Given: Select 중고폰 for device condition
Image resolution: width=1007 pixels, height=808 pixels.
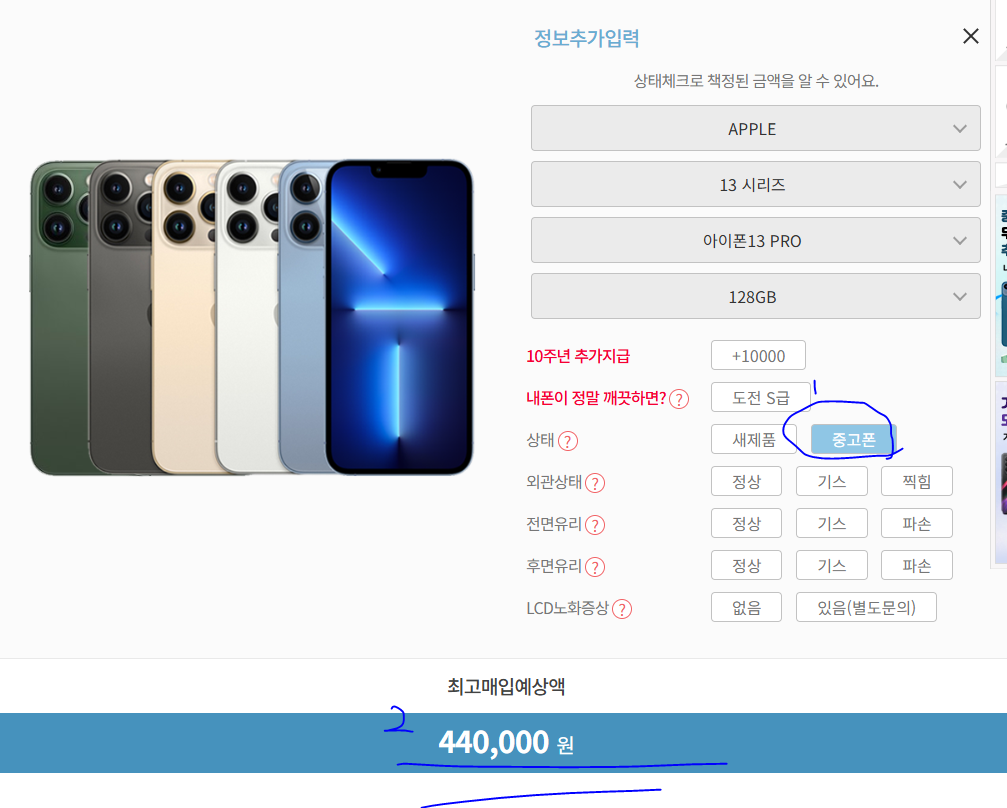Looking at the screenshot, I should click(853, 439).
